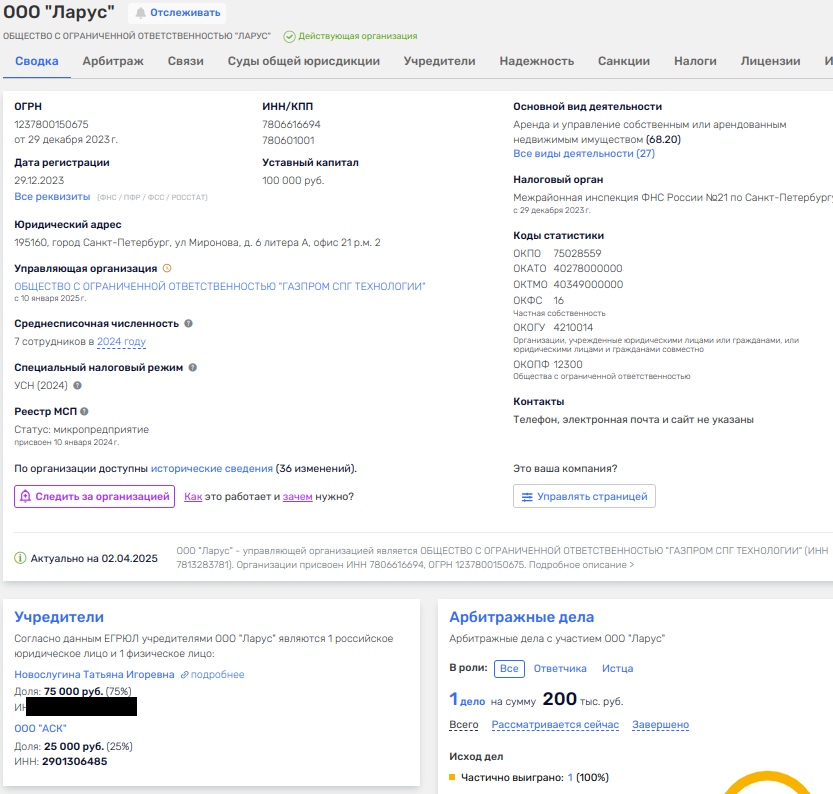Click the Как link about how tracking works
The height and width of the screenshot is (794, 833).
pos(193,497)
